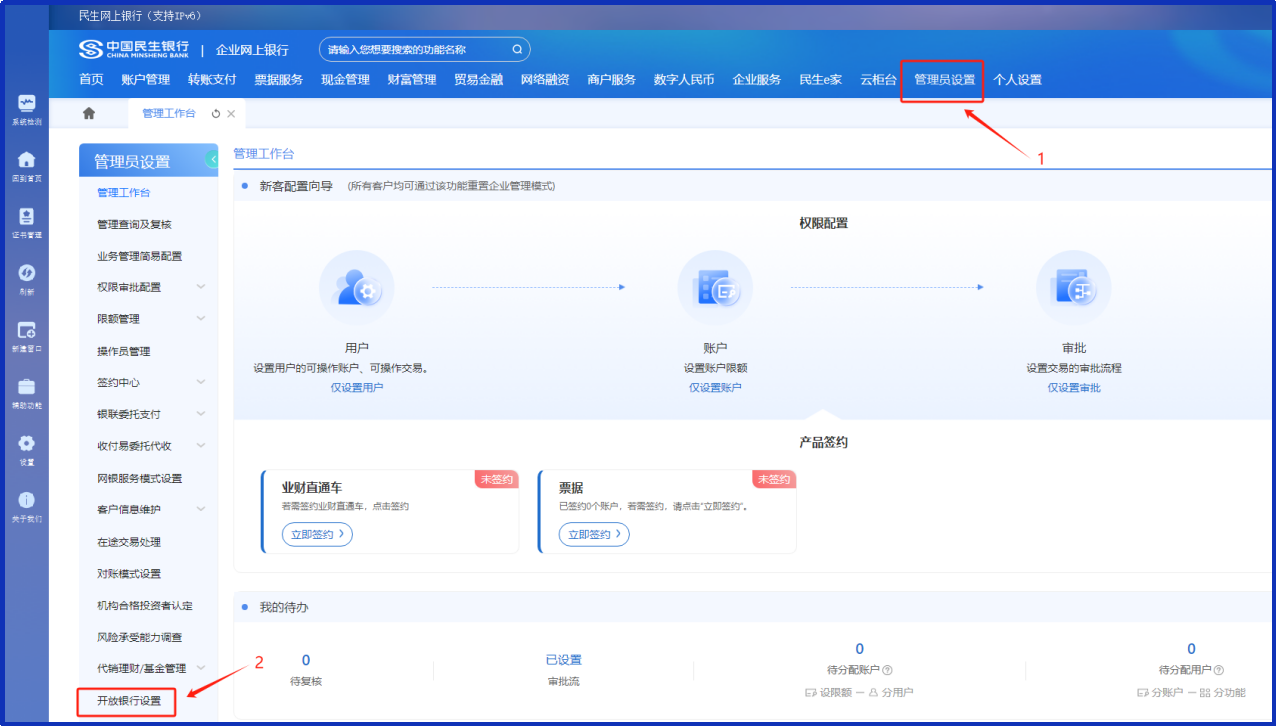Open a new window via 新建窗口 icon
The height and width of the screenshot is (726, 1276).
point(26,330)
